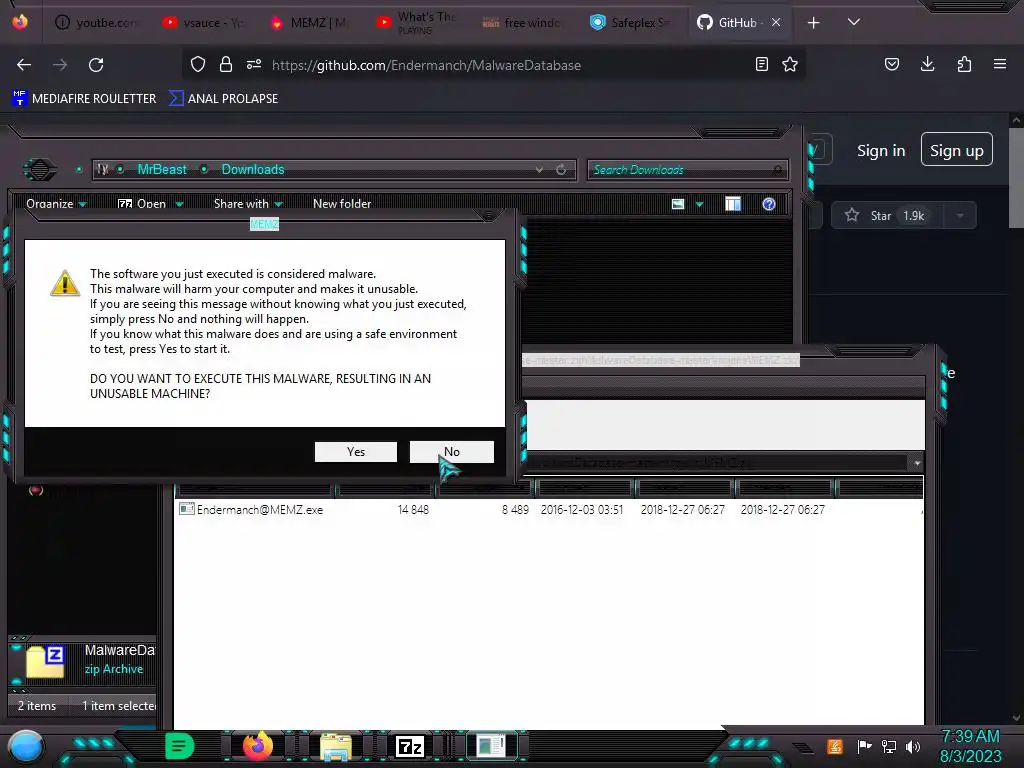
Task: Refresh the Explorer Downloads folder
Action: coord(561,170)
